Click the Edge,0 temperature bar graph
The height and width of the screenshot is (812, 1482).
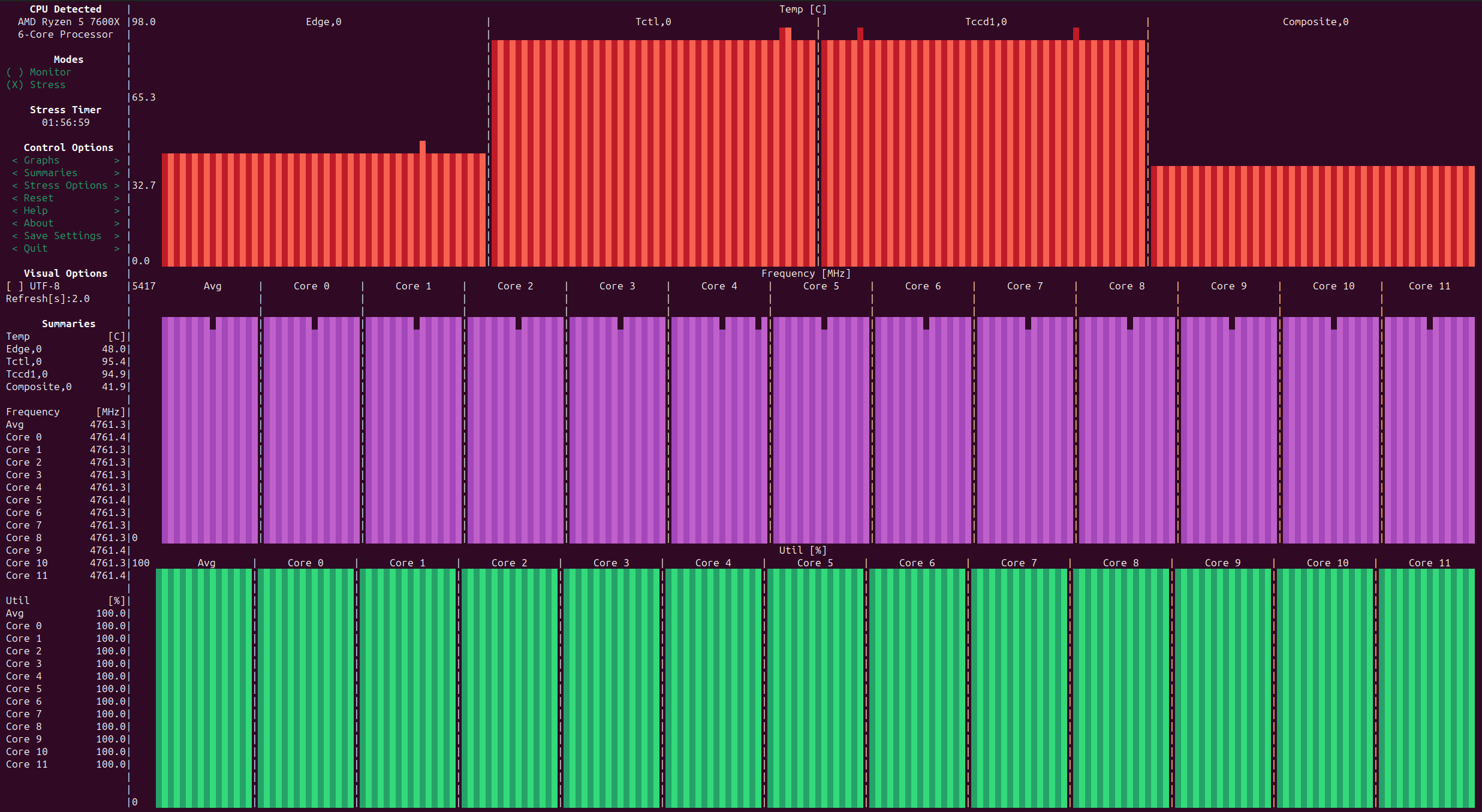324,210
